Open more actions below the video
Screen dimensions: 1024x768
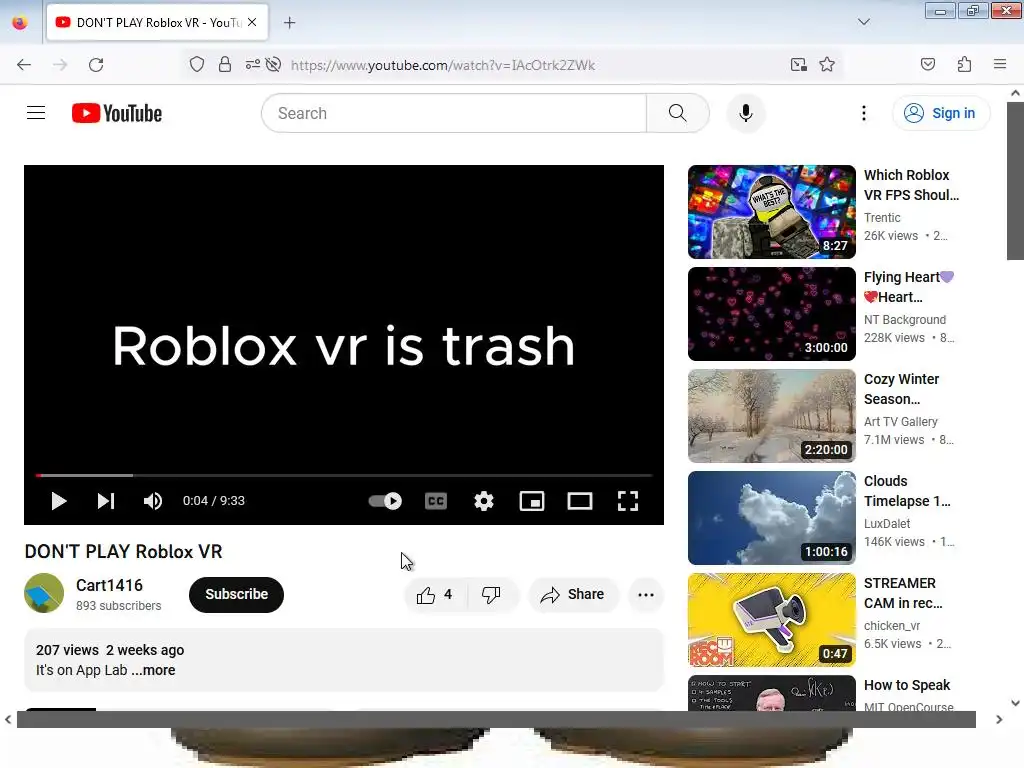(x=646, y=595)
